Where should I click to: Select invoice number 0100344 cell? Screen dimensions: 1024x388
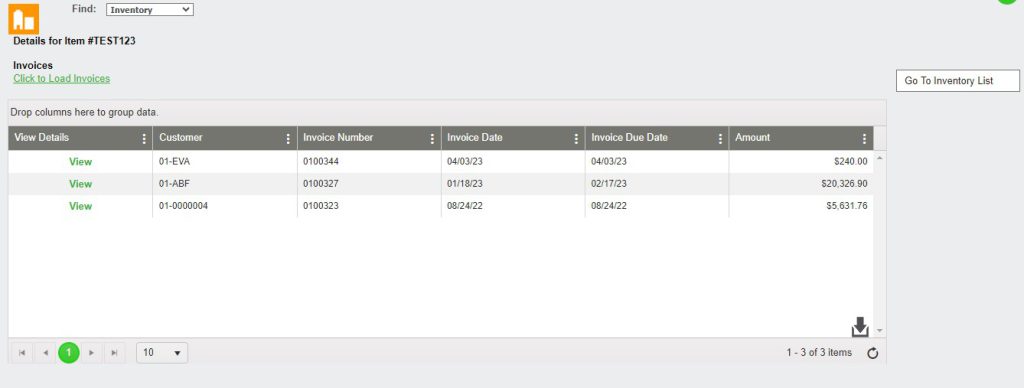(x=369, y=162)
